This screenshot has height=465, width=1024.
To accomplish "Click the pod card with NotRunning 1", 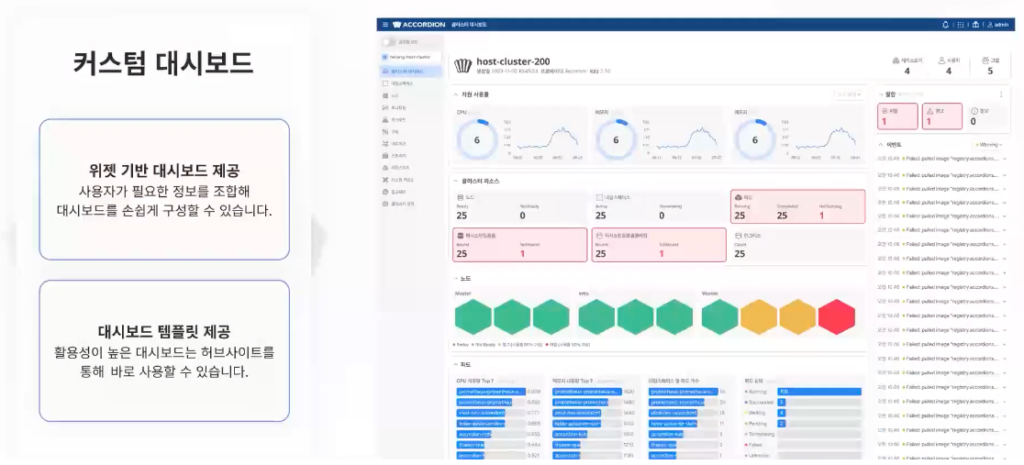I will [798, 206].
